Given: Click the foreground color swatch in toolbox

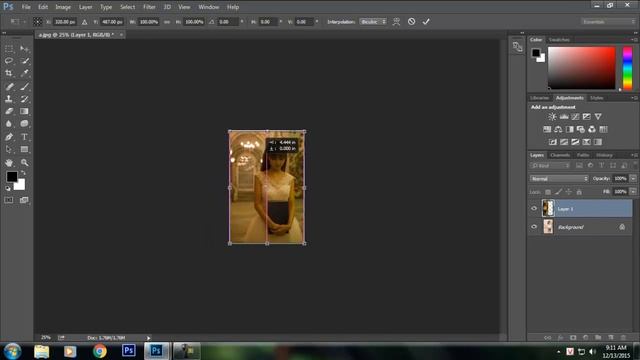Looking at the screenshot, I should 12,177.
